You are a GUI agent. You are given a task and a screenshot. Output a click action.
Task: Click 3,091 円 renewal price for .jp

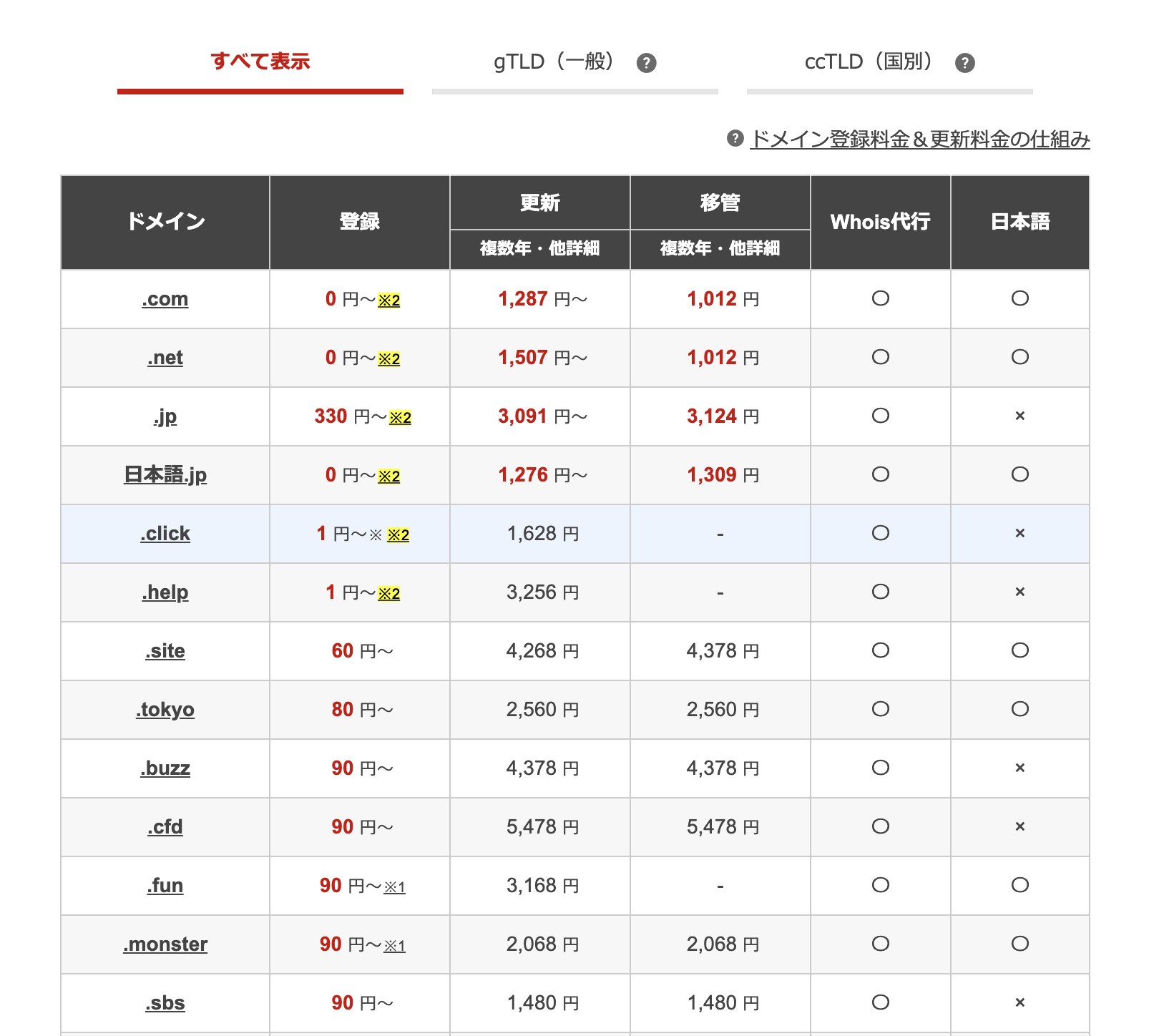coord(543,416)
